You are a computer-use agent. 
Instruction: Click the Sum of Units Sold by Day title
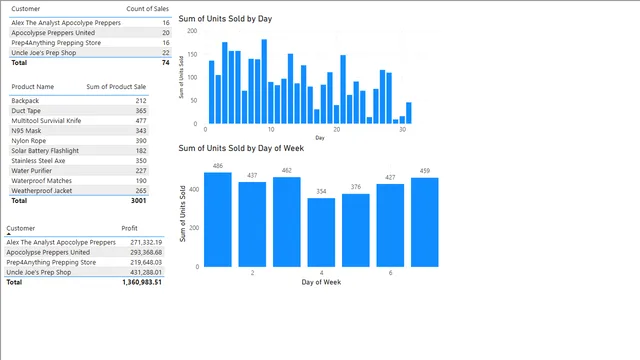pyautogui.click(x=225, y=19)
